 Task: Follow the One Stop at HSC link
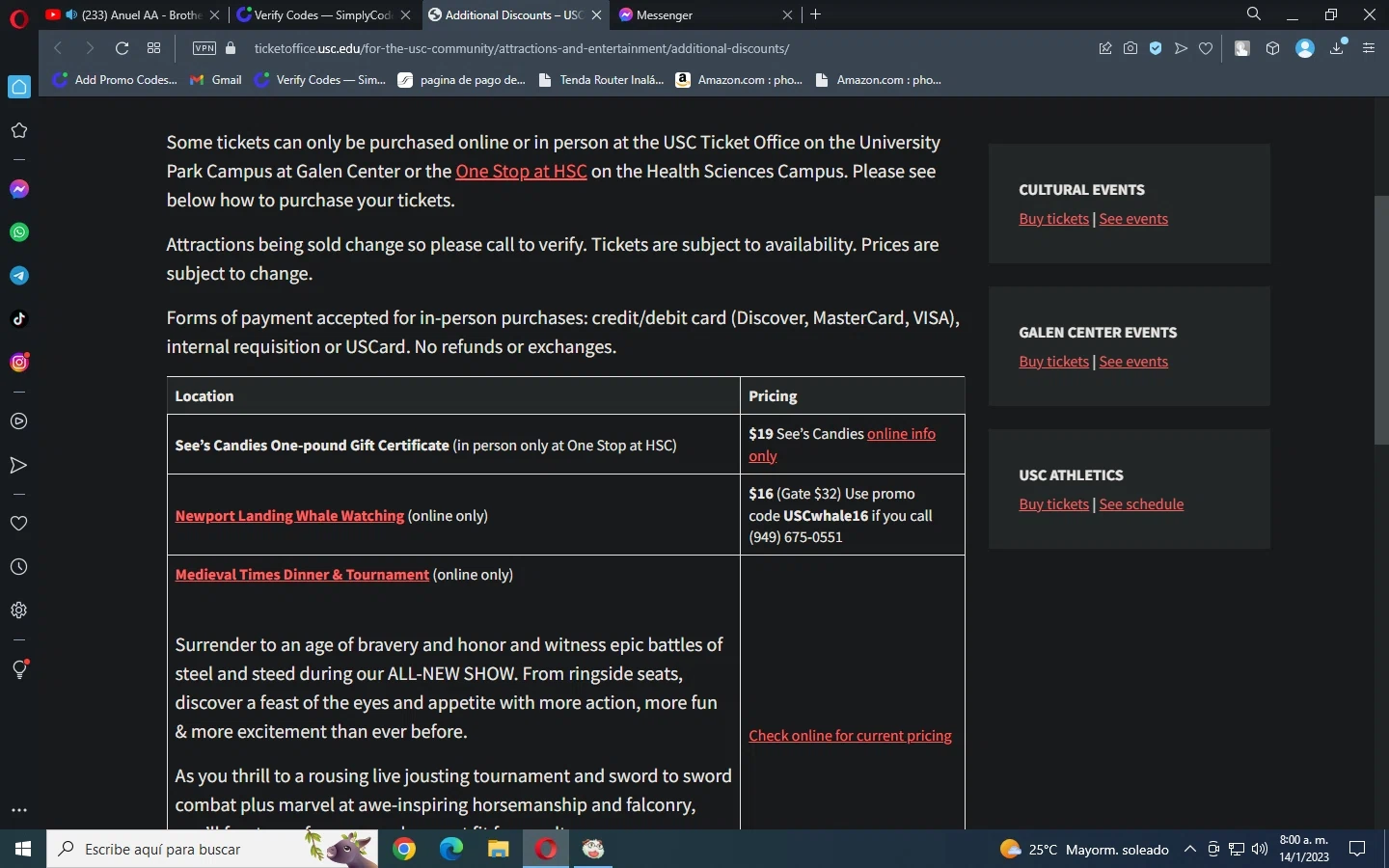click(521, 172)
